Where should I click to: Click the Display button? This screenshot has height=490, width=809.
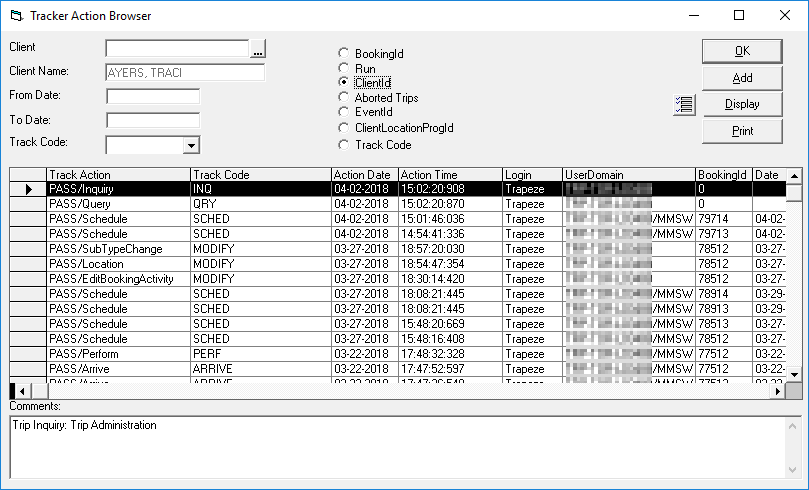click(742, 104)
